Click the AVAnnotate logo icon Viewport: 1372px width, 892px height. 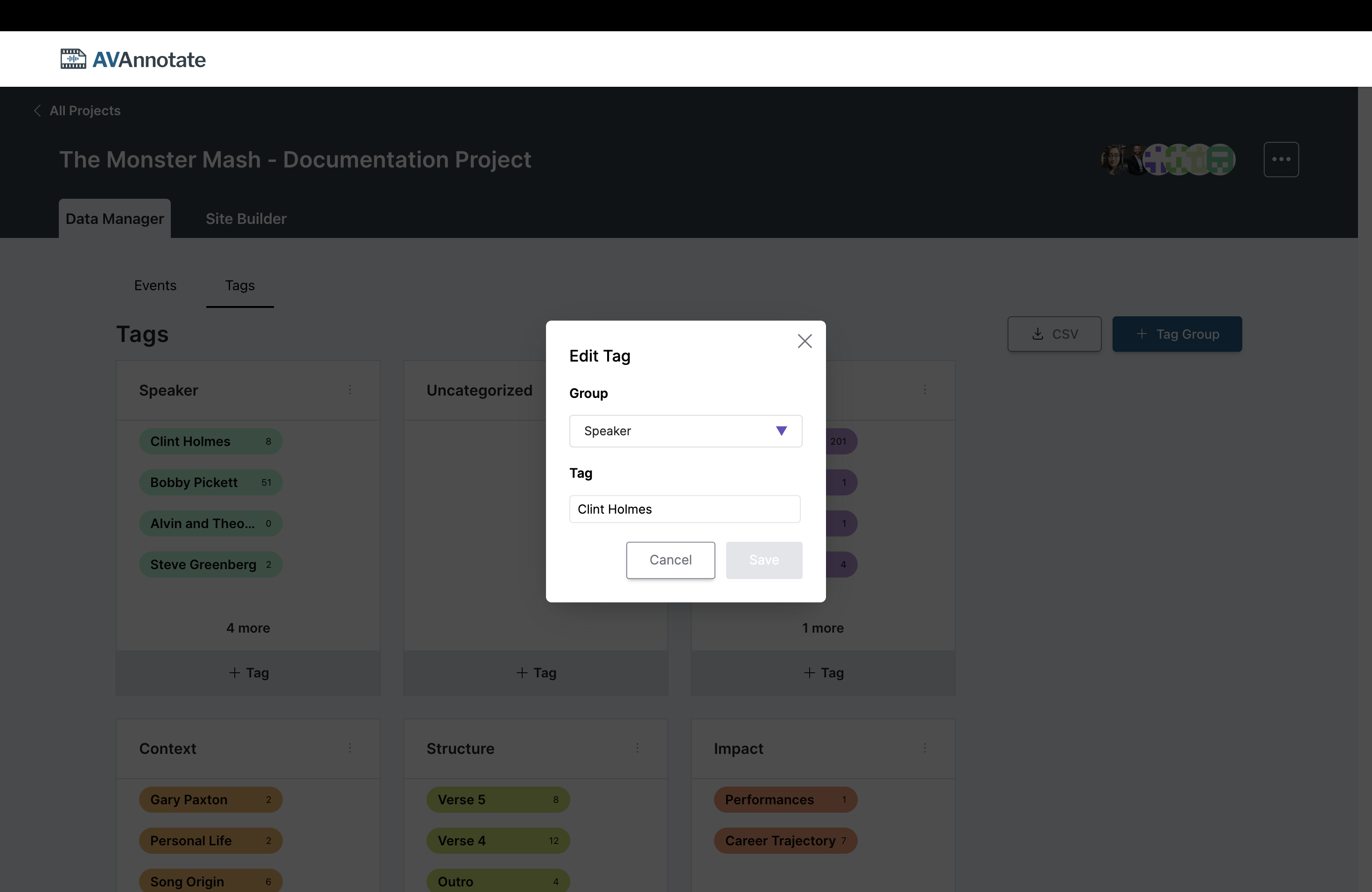click(73, 59)
